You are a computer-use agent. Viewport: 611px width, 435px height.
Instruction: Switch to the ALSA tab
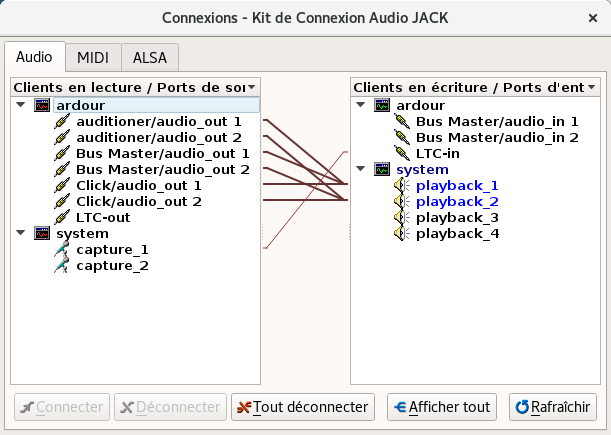(x=150, y=57)
